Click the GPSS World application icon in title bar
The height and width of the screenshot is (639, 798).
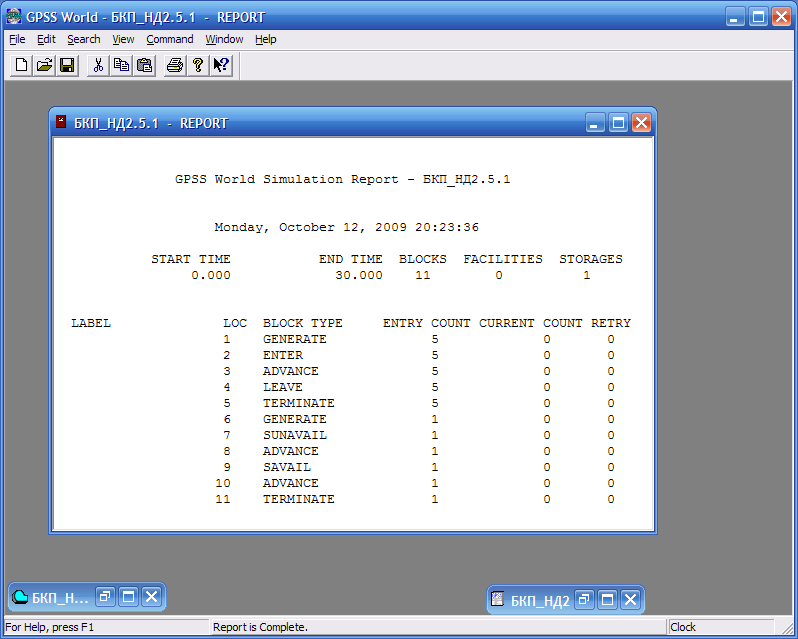pos(14,17)
